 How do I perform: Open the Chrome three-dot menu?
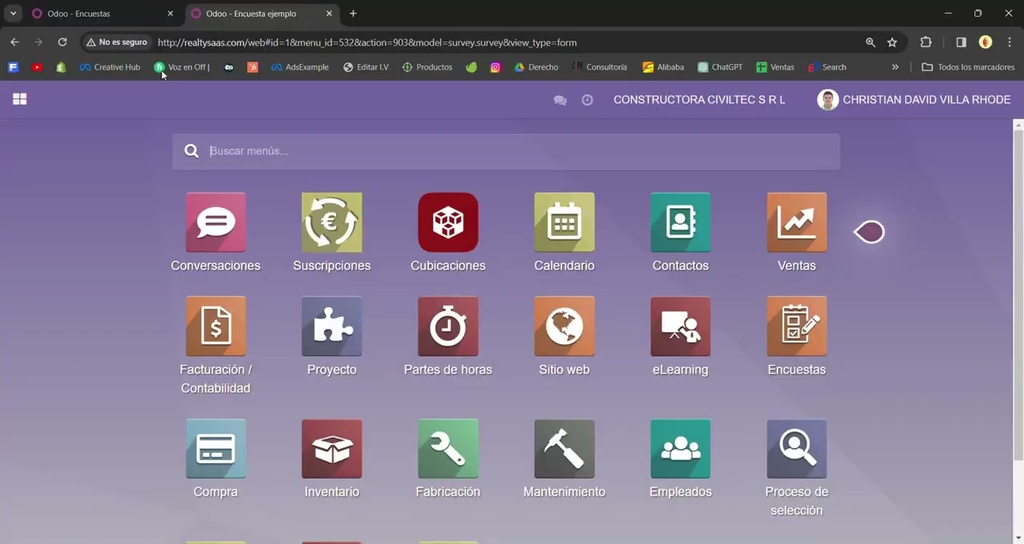(x=1009, y=42)
